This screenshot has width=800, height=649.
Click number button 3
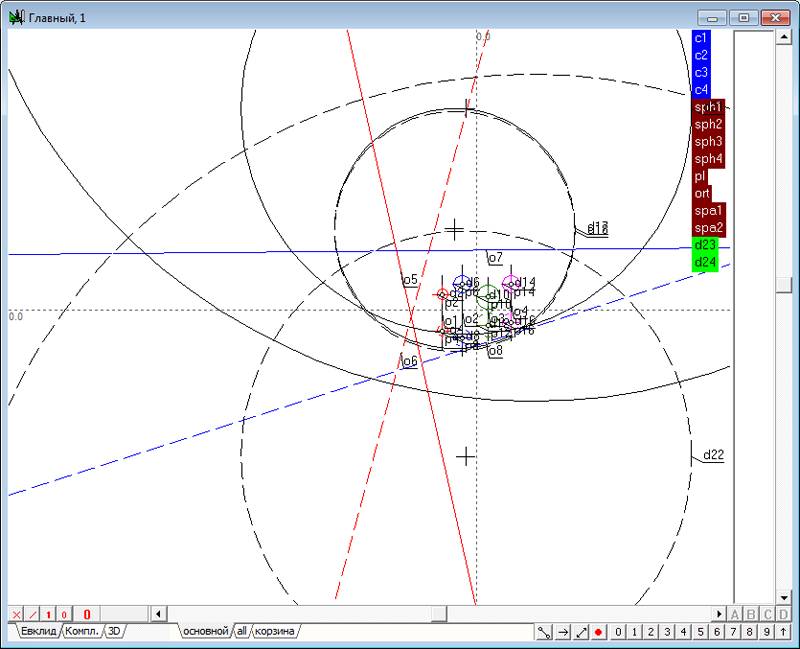[667, 632]
